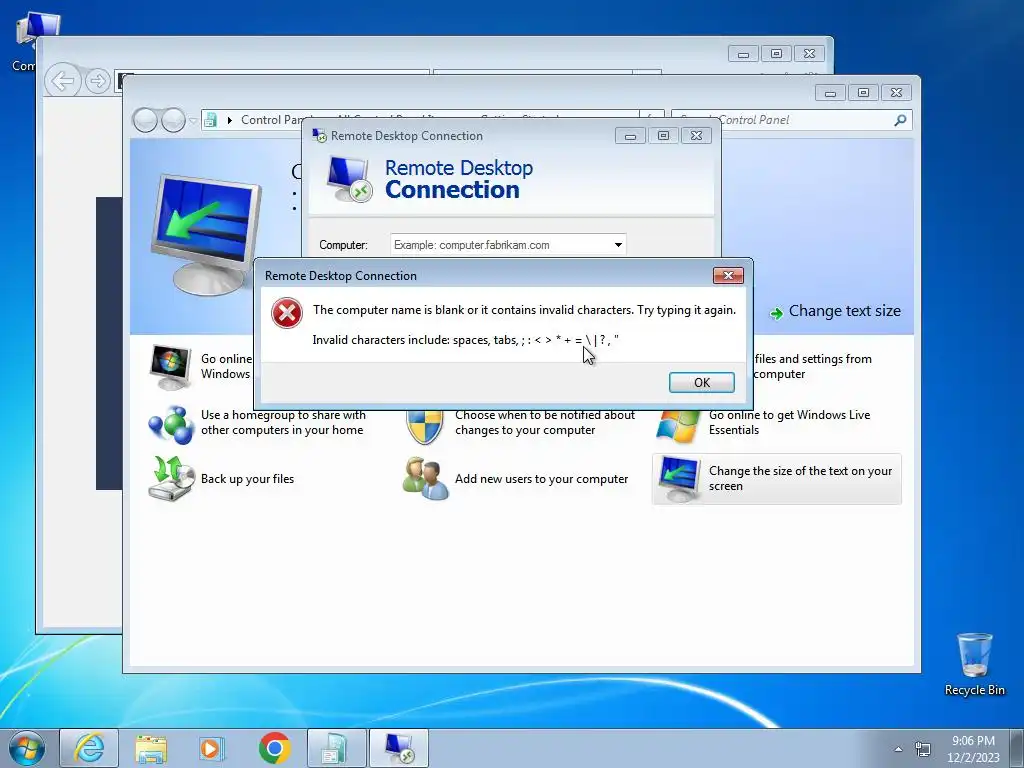The width and height of the screenshot is (1024, 768).
Task: Open the Recycle Bin desktop icon
Action: point(974,664)
